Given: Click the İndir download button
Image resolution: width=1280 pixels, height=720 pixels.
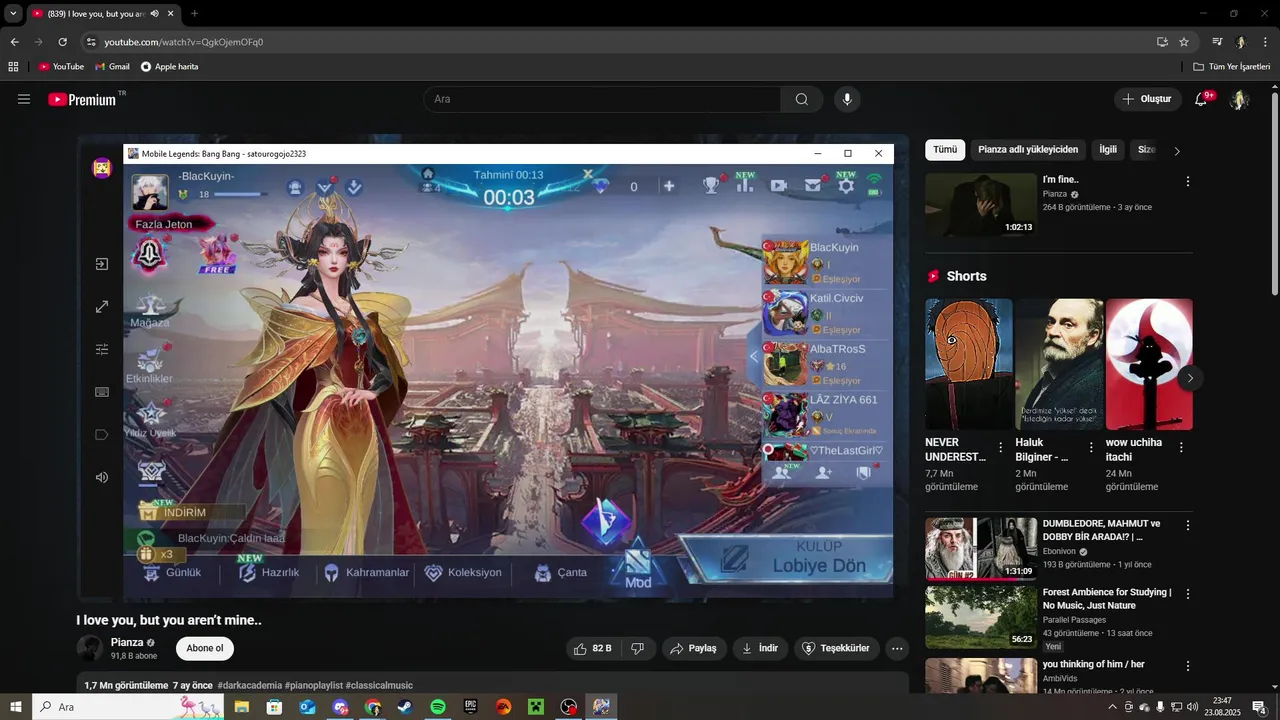Looking at the screenshot, I should 760,648.
